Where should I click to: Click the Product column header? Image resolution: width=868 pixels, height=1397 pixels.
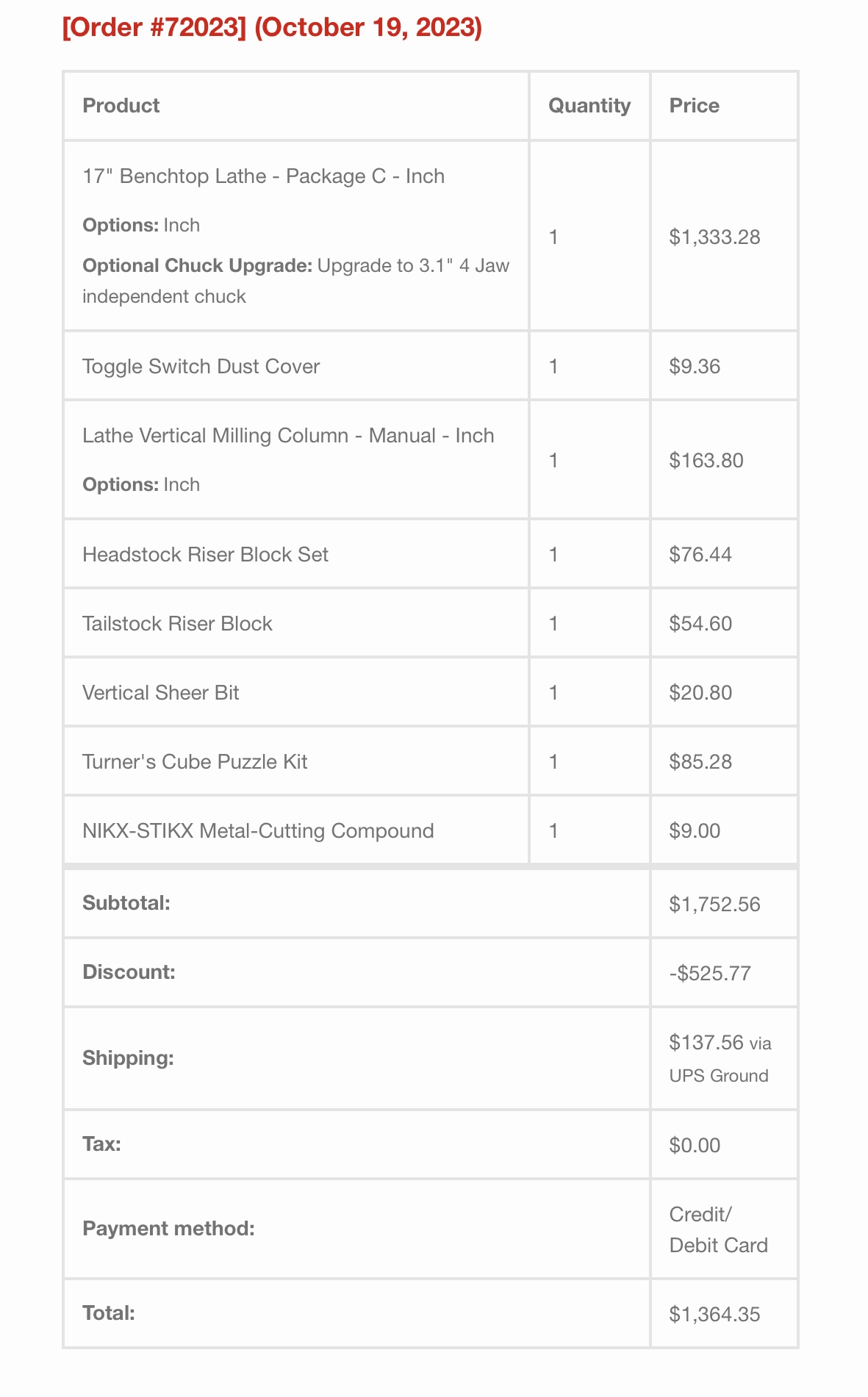pyautogui.click(x=121, y=106)
